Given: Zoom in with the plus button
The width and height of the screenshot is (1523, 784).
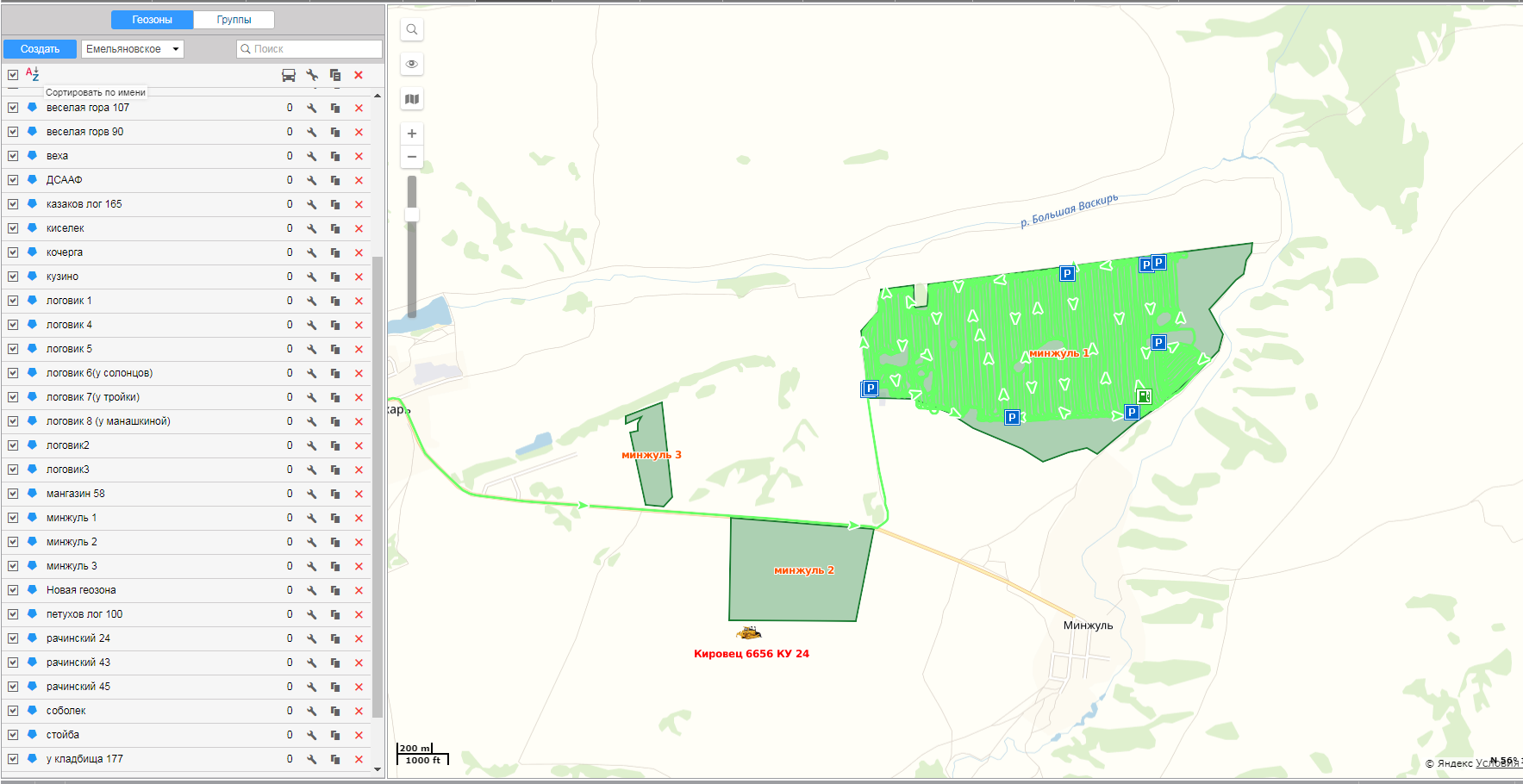Looking at the screenshot, I should [x=412, y=134].
